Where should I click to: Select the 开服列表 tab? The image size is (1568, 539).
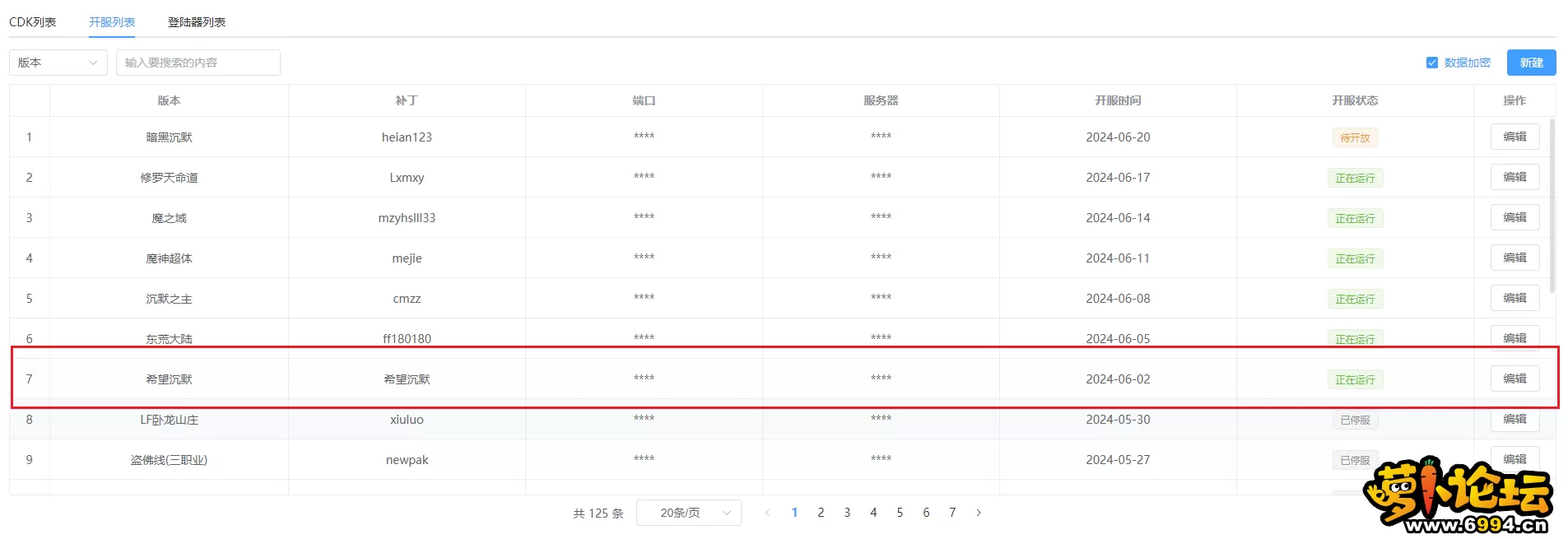(112, 22)
